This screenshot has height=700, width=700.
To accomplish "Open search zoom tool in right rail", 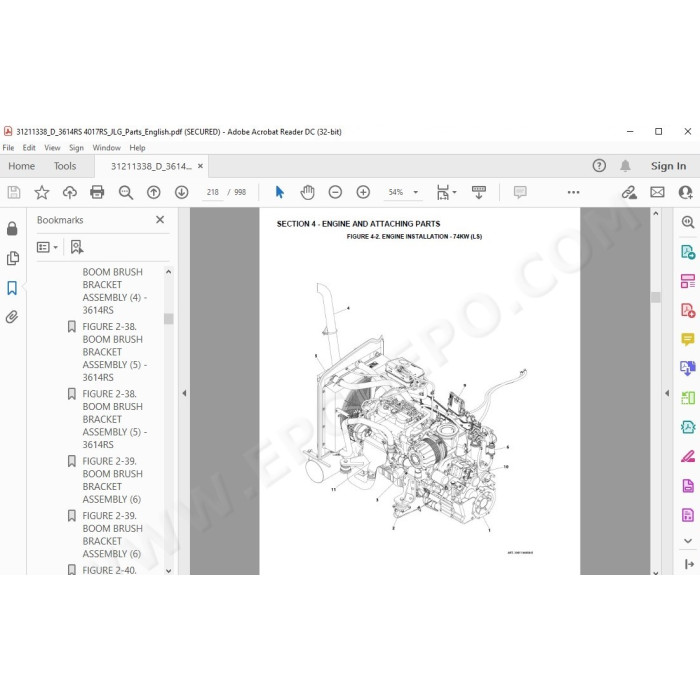I will click(x=688, y=222).
